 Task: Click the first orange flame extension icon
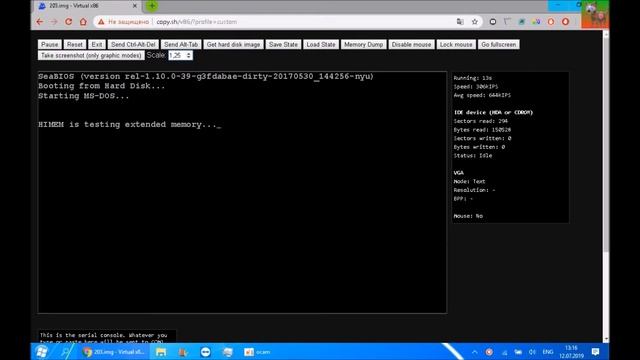click(551, 22)
